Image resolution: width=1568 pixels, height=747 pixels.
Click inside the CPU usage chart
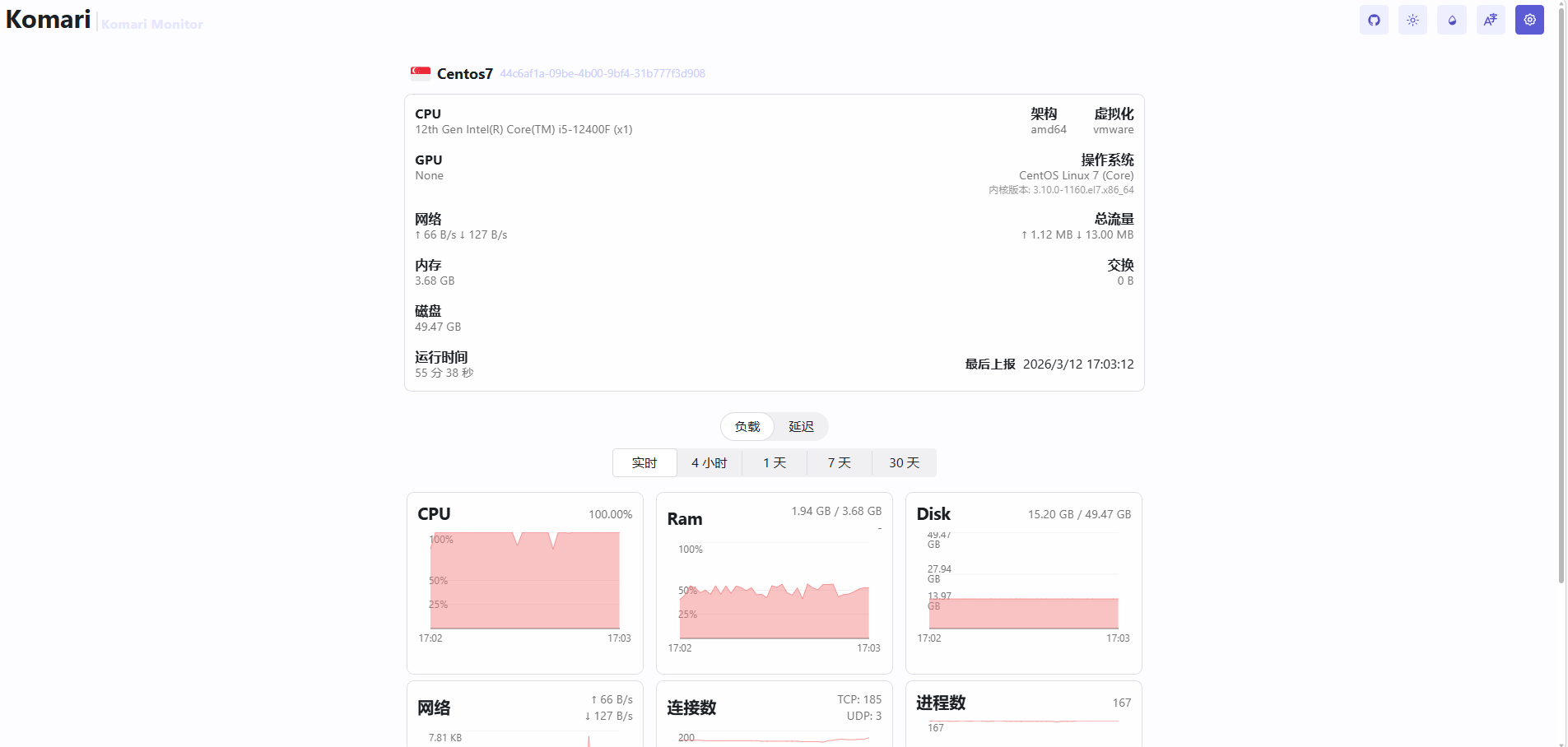(524, 582)
